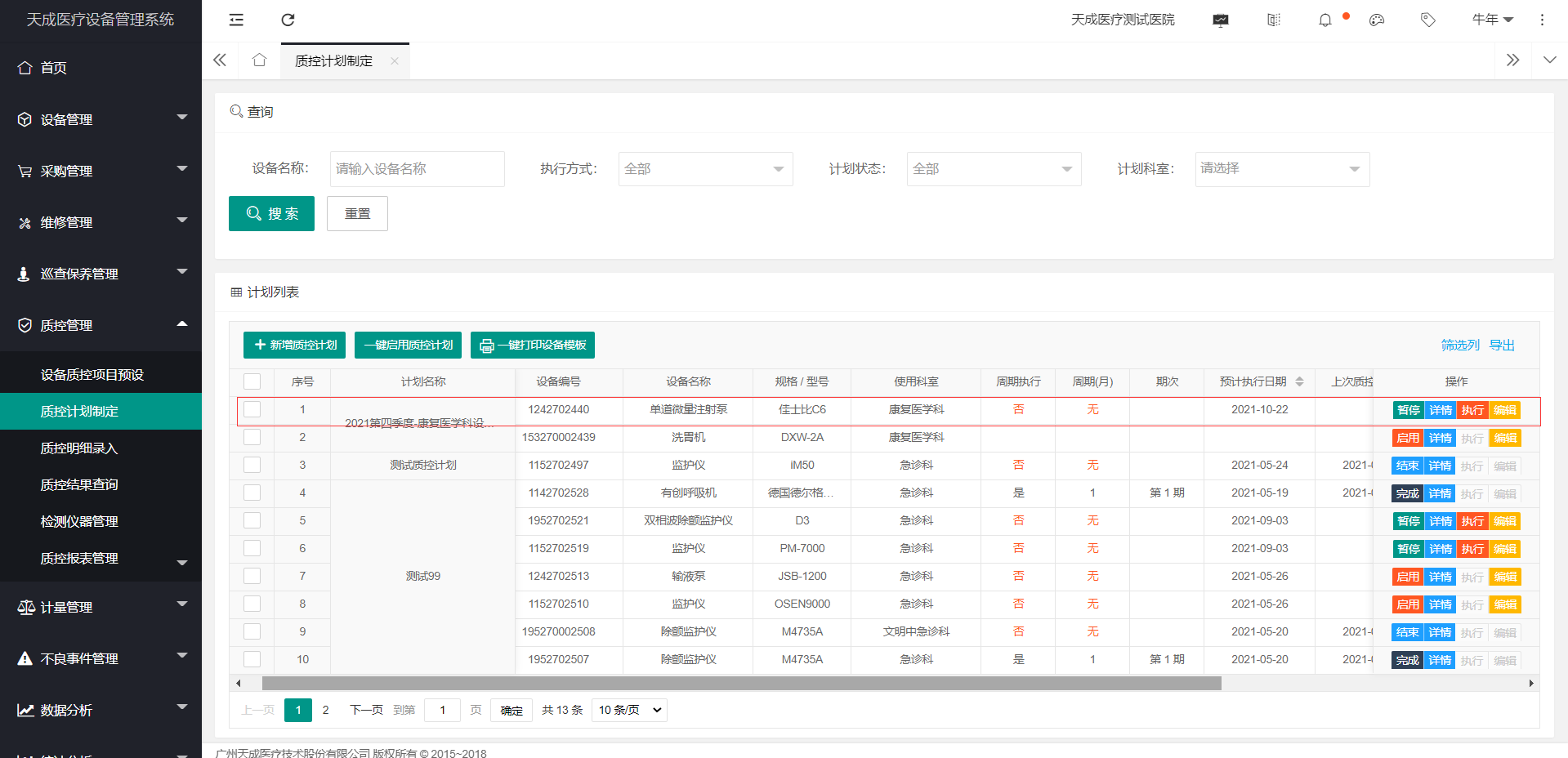Open the 计划科室 dropdown
This screenshot has width=1568, height=758.
[x=1282, y=169]
